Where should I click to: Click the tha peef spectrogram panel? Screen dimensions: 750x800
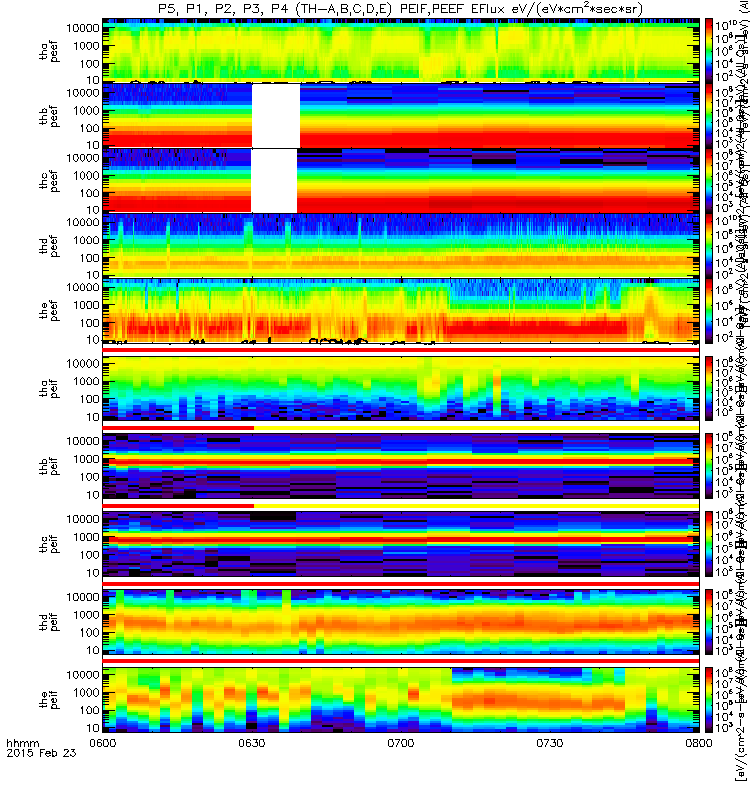[x=401, y=50]
